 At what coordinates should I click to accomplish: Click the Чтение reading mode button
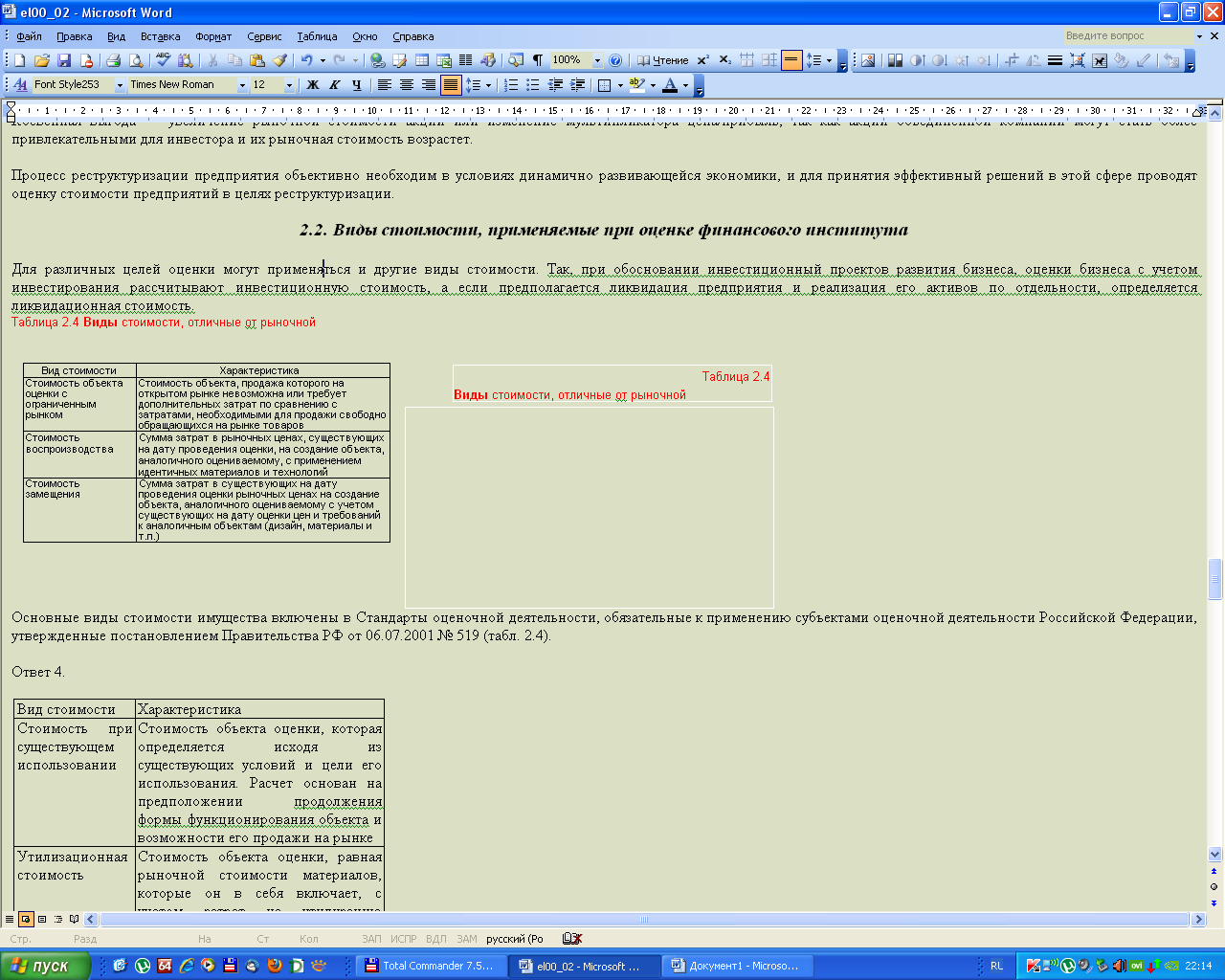point(663,60)
